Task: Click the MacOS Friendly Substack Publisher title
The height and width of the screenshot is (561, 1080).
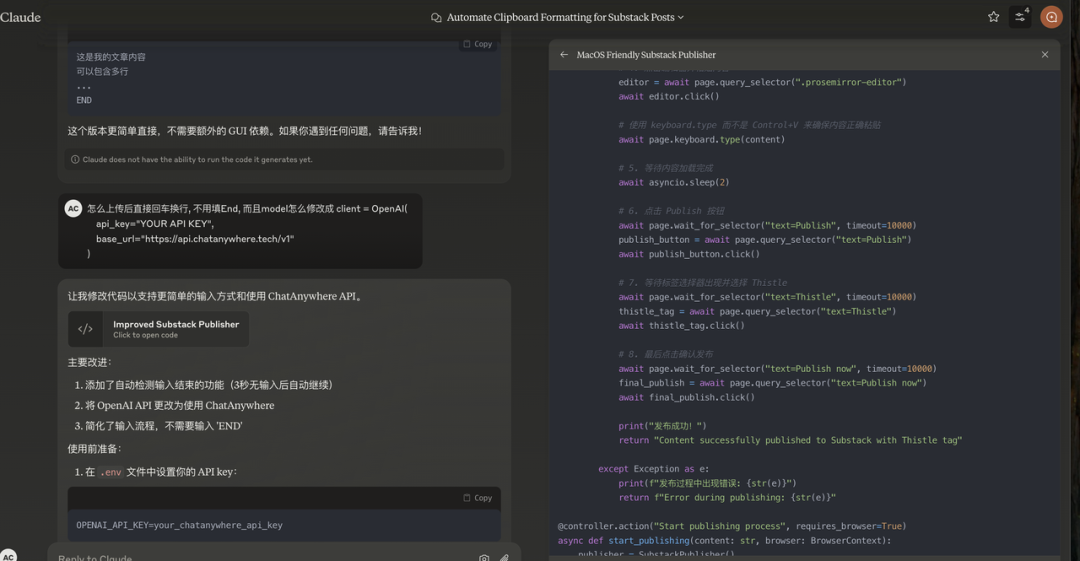Action: click(x=646, y=54)
